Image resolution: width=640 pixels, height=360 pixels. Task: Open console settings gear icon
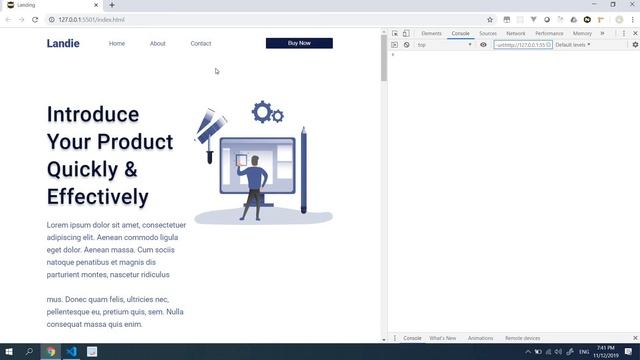[635, 45]
